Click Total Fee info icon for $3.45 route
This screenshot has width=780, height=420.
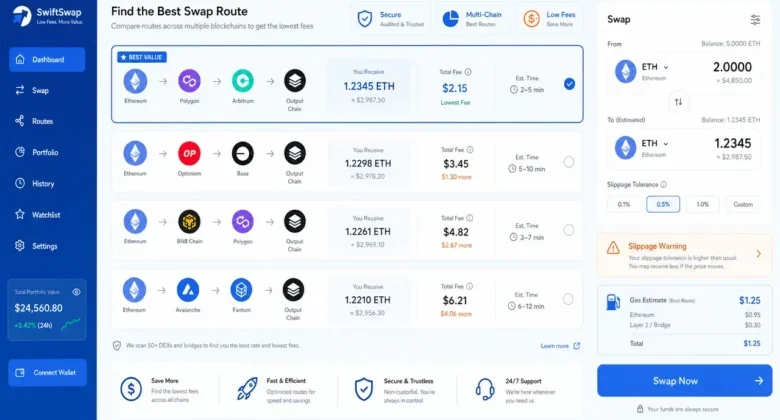tap(470, 150)
